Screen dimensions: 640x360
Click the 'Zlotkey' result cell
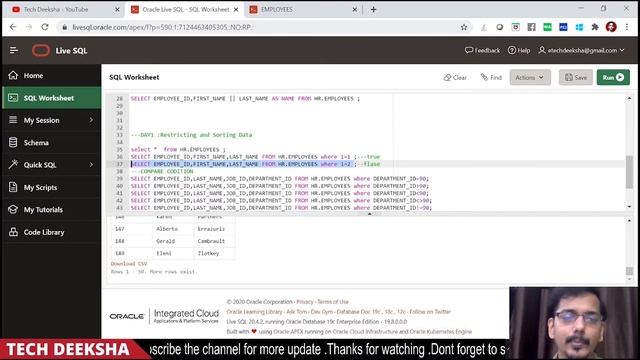pos(215,253)
